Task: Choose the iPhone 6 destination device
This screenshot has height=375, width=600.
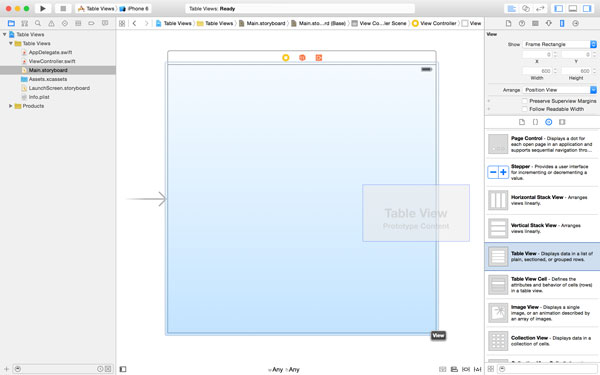Action: pyautogui.click(x=134, y=8)
